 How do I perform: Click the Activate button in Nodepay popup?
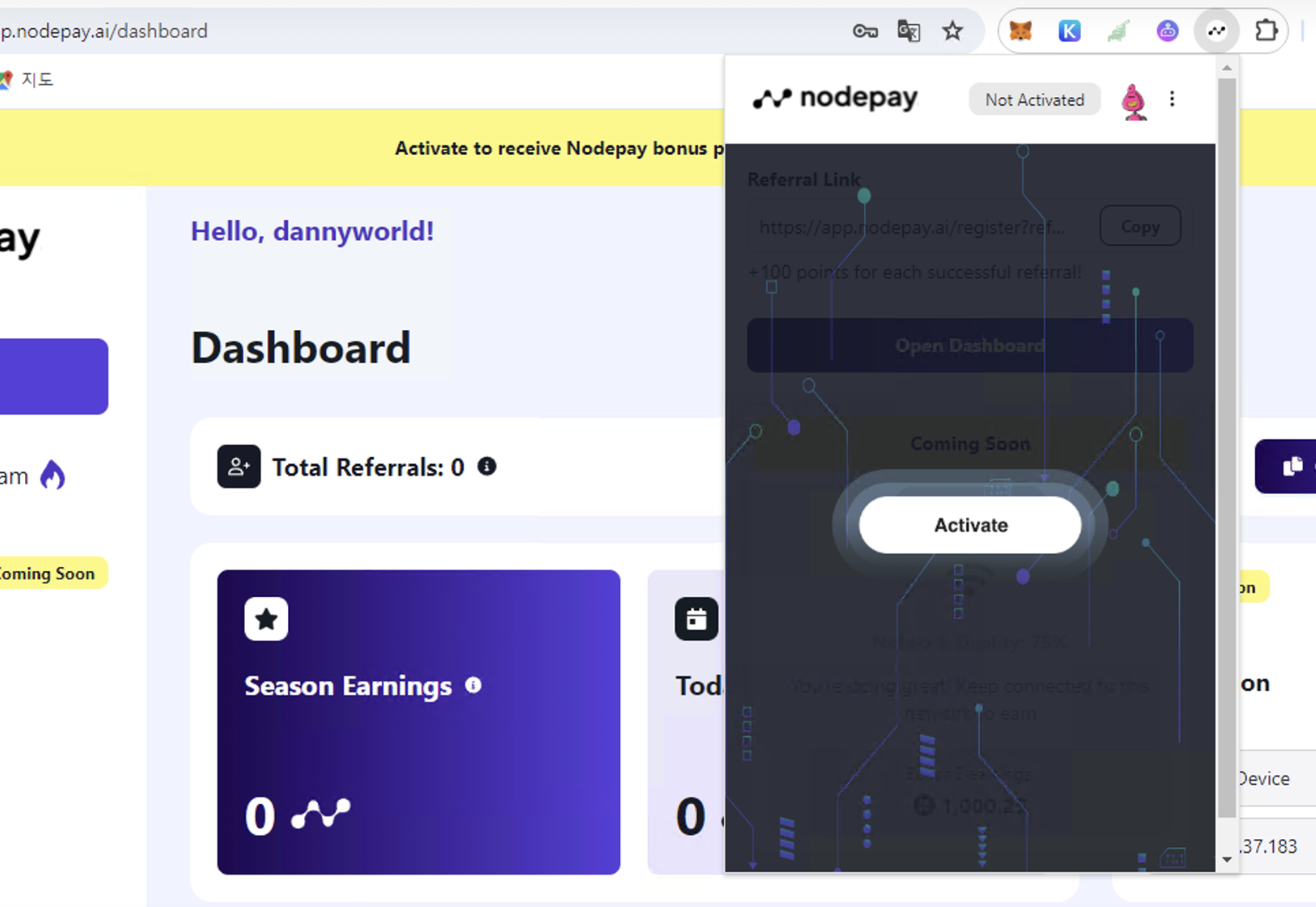pyautogui.click(x=970, y=525)
